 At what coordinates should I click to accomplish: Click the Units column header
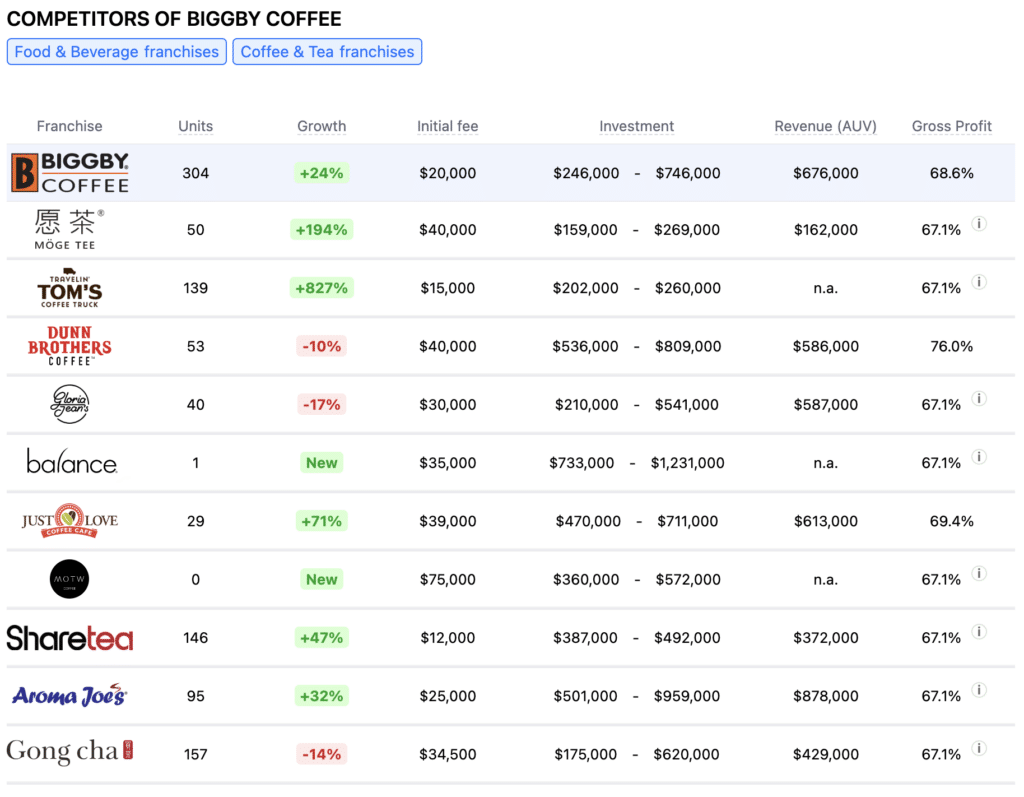click(x=195, y=126)
